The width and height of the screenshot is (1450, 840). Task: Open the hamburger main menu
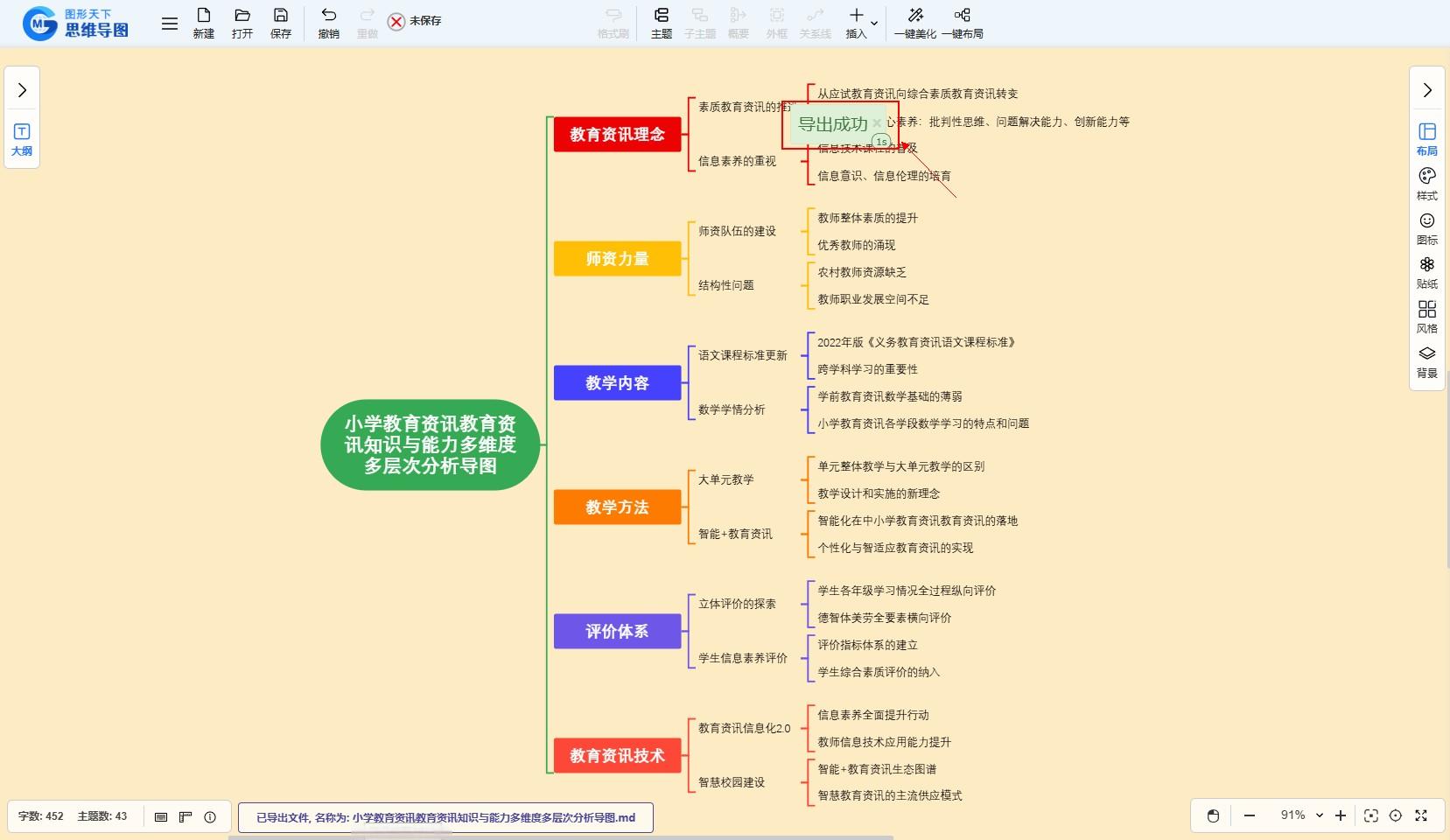pyautogui.click(x=170, y=24)
